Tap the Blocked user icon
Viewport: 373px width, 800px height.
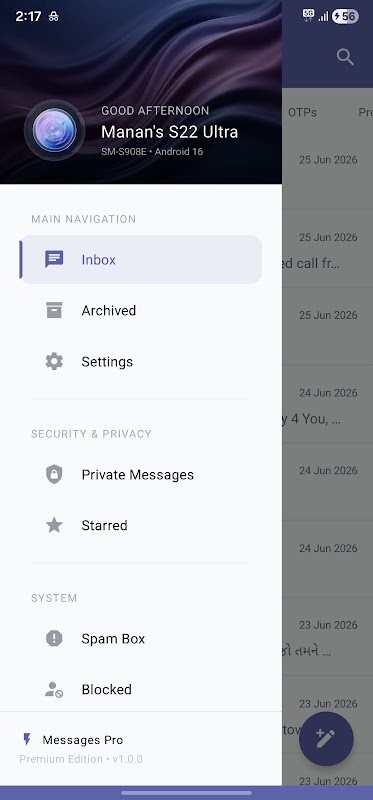54,689
